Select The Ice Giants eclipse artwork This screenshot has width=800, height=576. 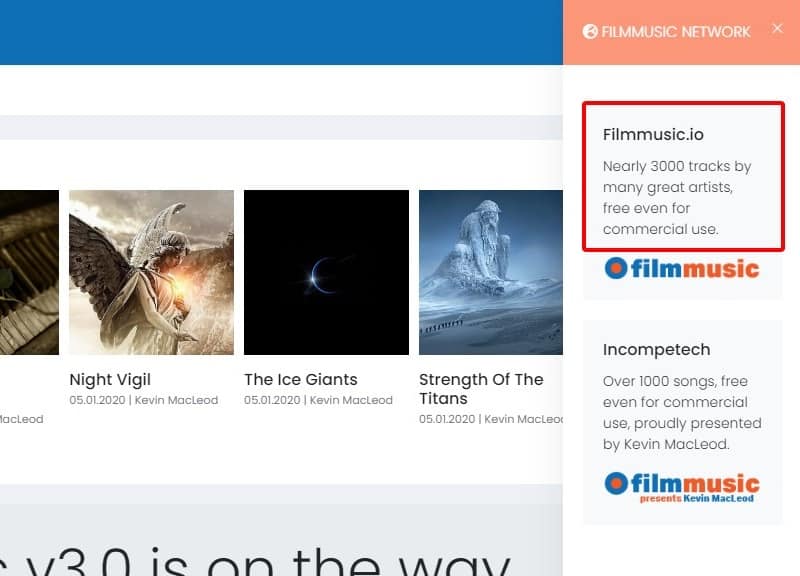pos(326,272)
